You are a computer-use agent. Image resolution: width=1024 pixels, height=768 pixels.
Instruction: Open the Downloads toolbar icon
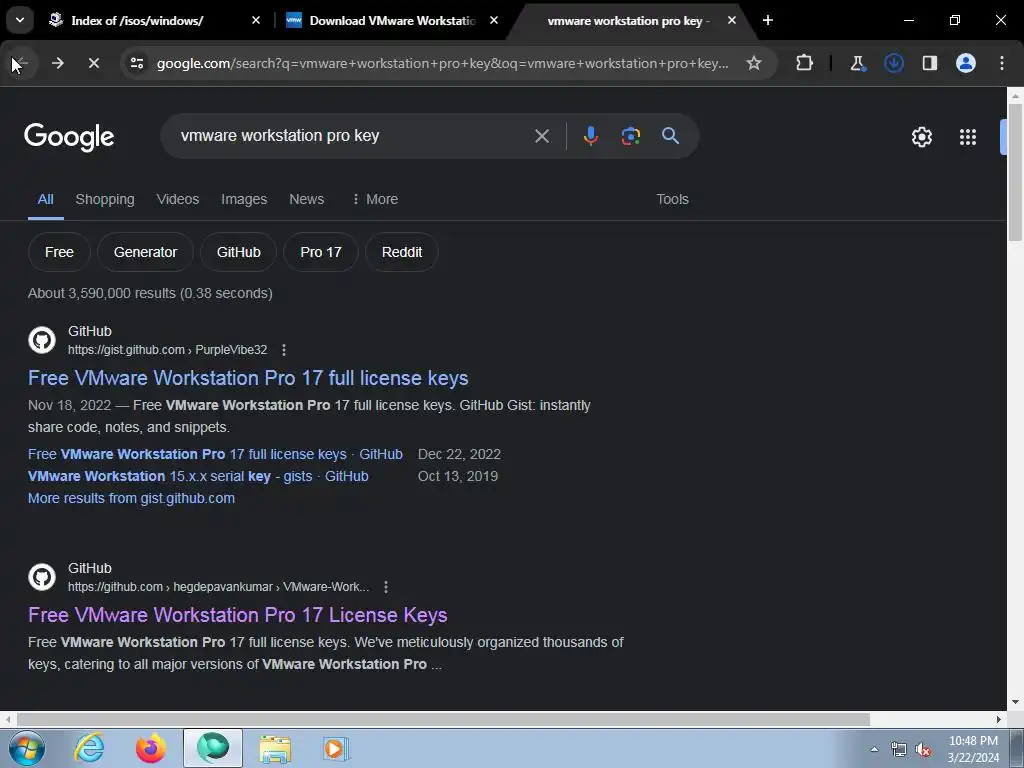coord(893,63)
